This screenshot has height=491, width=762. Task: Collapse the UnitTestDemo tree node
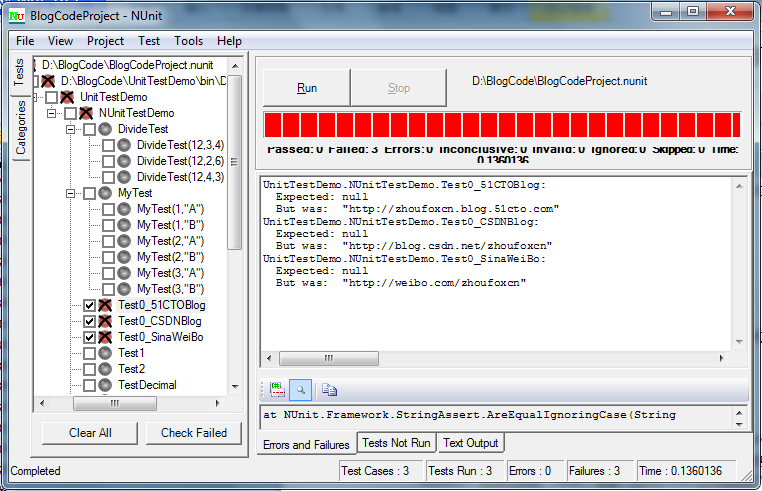[35, 98]
